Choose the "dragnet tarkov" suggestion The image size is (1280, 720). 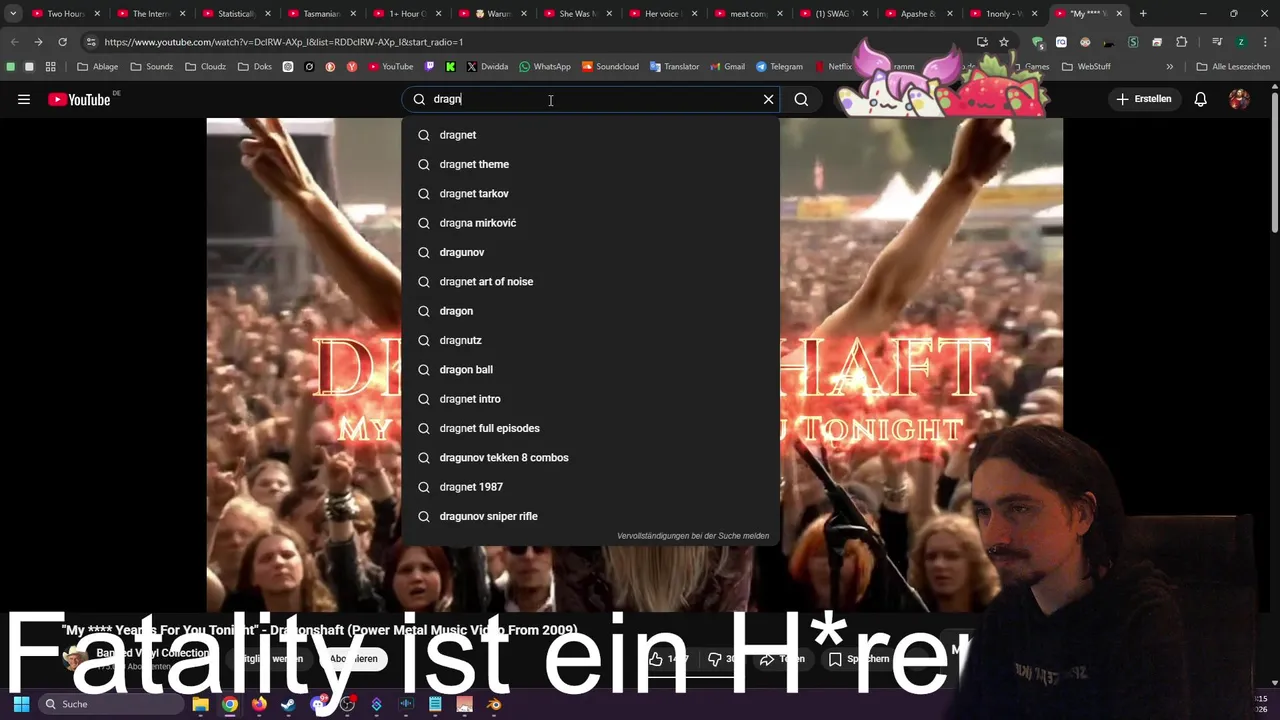(x=590, y=193)
